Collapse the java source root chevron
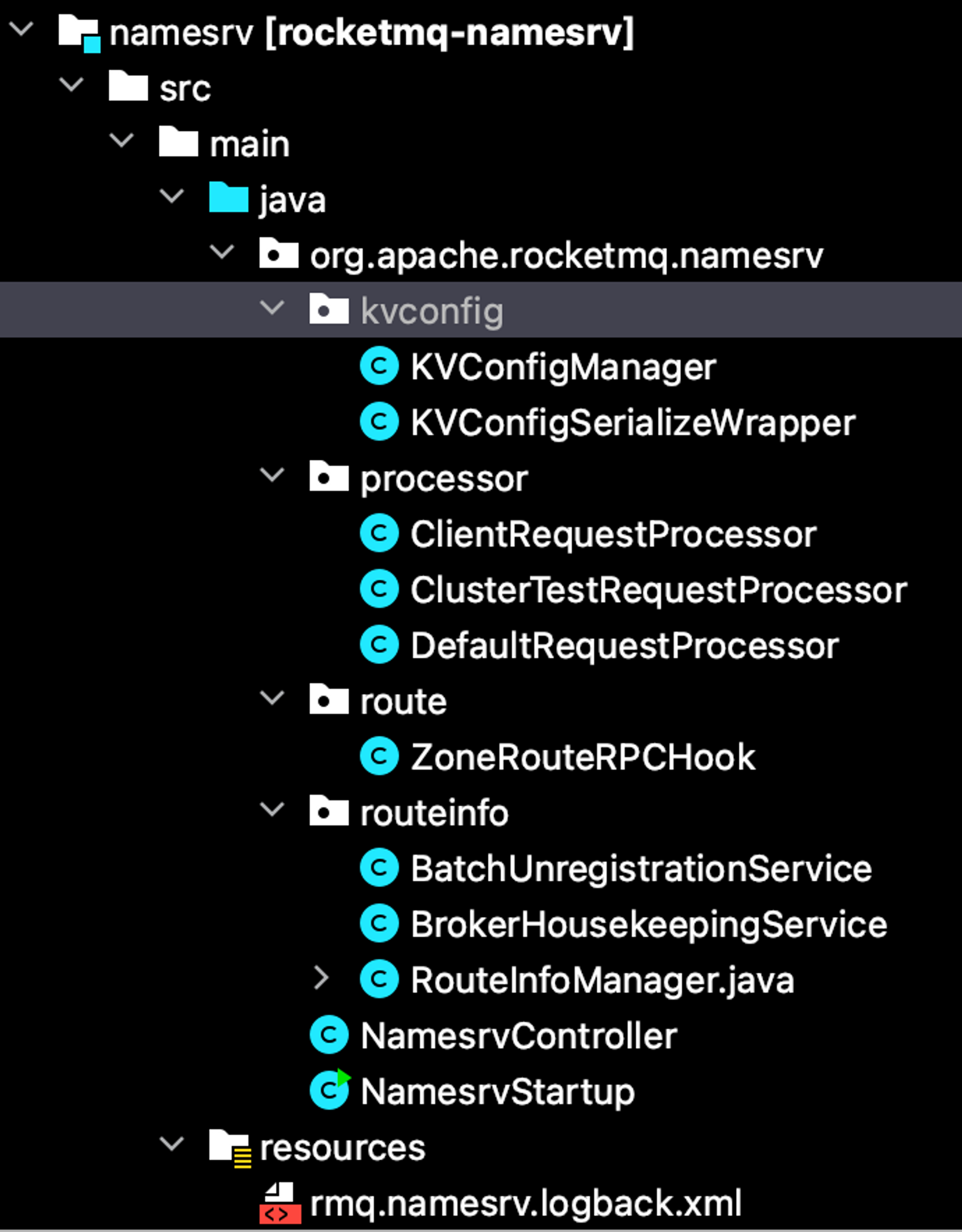This screenshot has width=962, height=1232. click(172, 196)
